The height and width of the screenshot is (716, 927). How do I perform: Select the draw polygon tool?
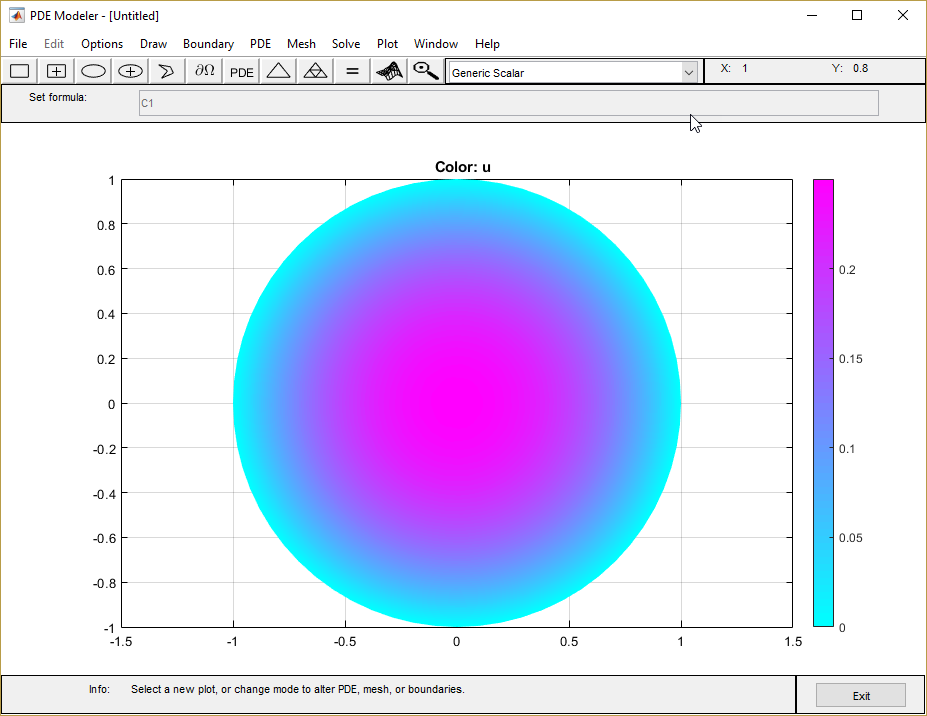[x=167, y=72]
